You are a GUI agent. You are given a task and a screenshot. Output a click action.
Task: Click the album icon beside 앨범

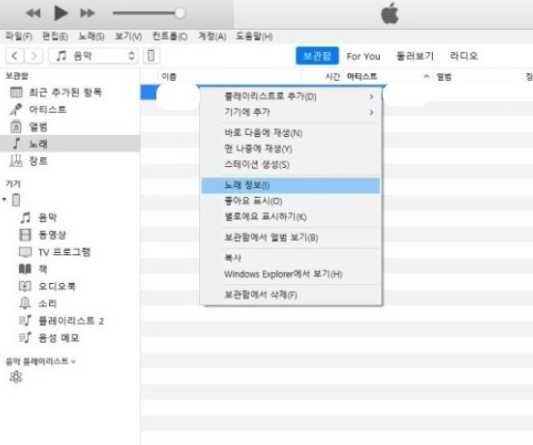16,127
